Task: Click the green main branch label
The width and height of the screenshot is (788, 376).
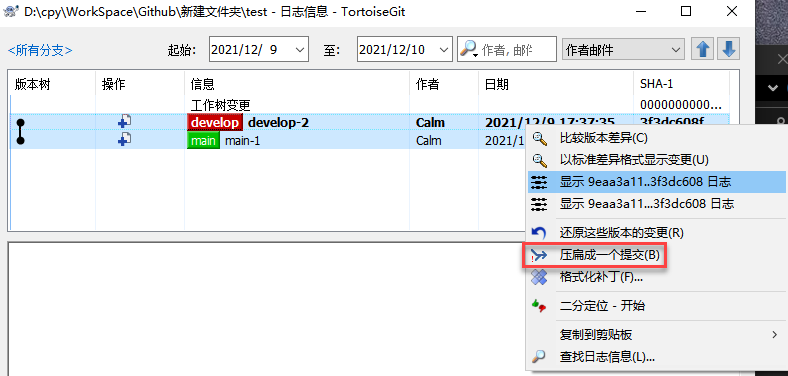Action: [204, 141]
